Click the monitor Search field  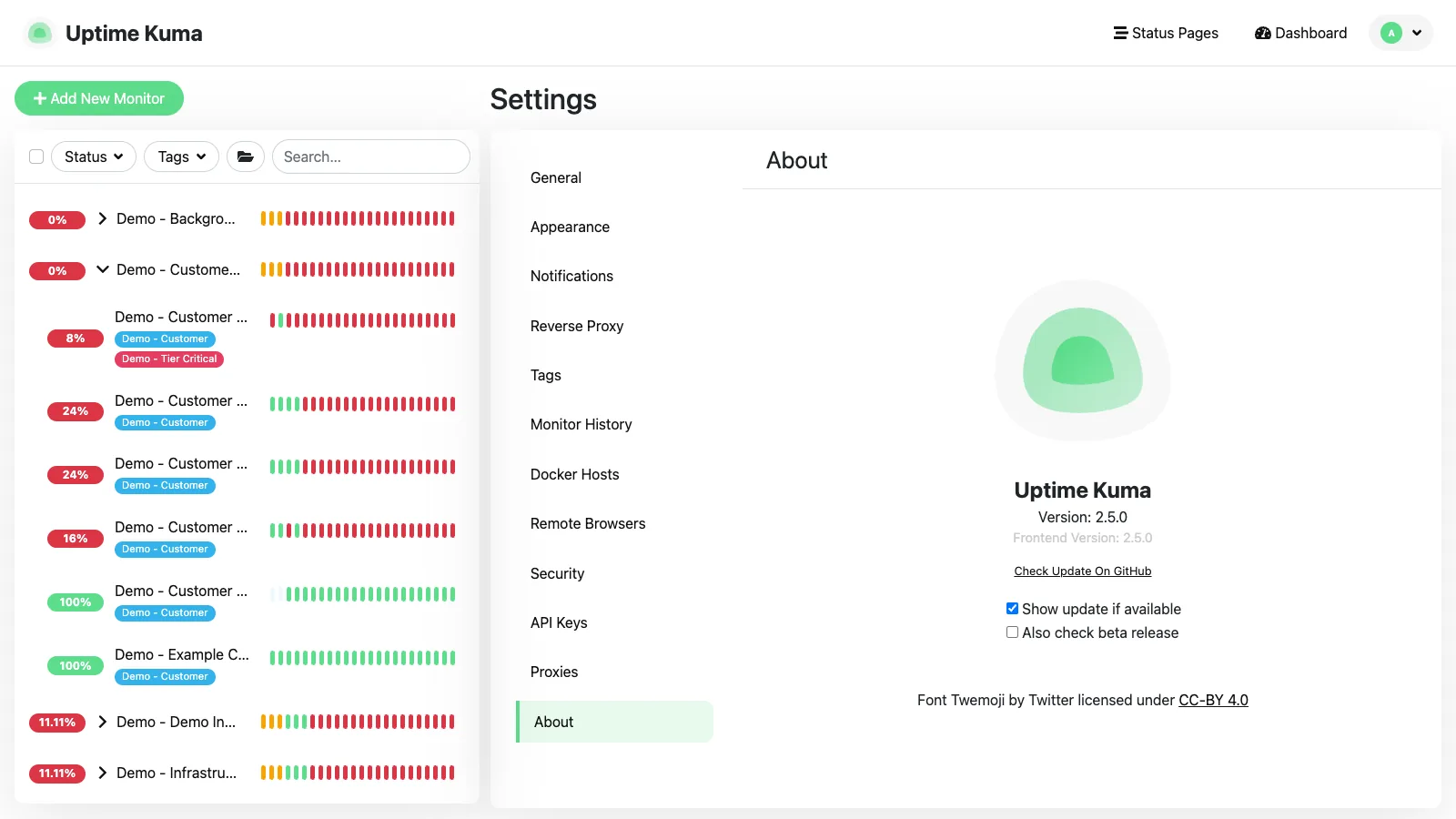(371, 157)
